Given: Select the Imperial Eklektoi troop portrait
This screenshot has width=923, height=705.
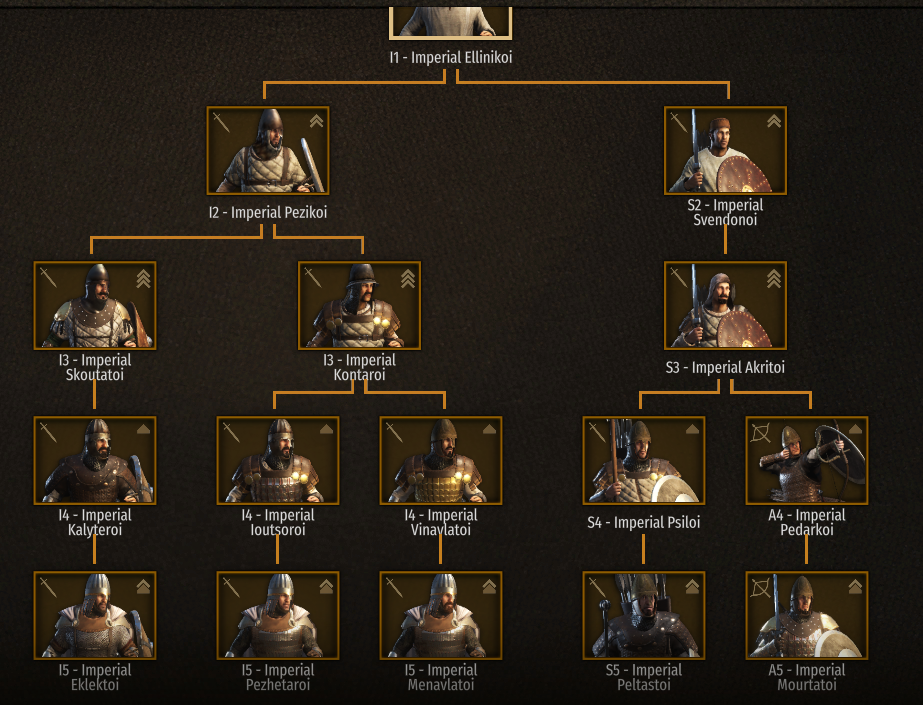Looking at the screenshot, I should [x=95, y=615].
